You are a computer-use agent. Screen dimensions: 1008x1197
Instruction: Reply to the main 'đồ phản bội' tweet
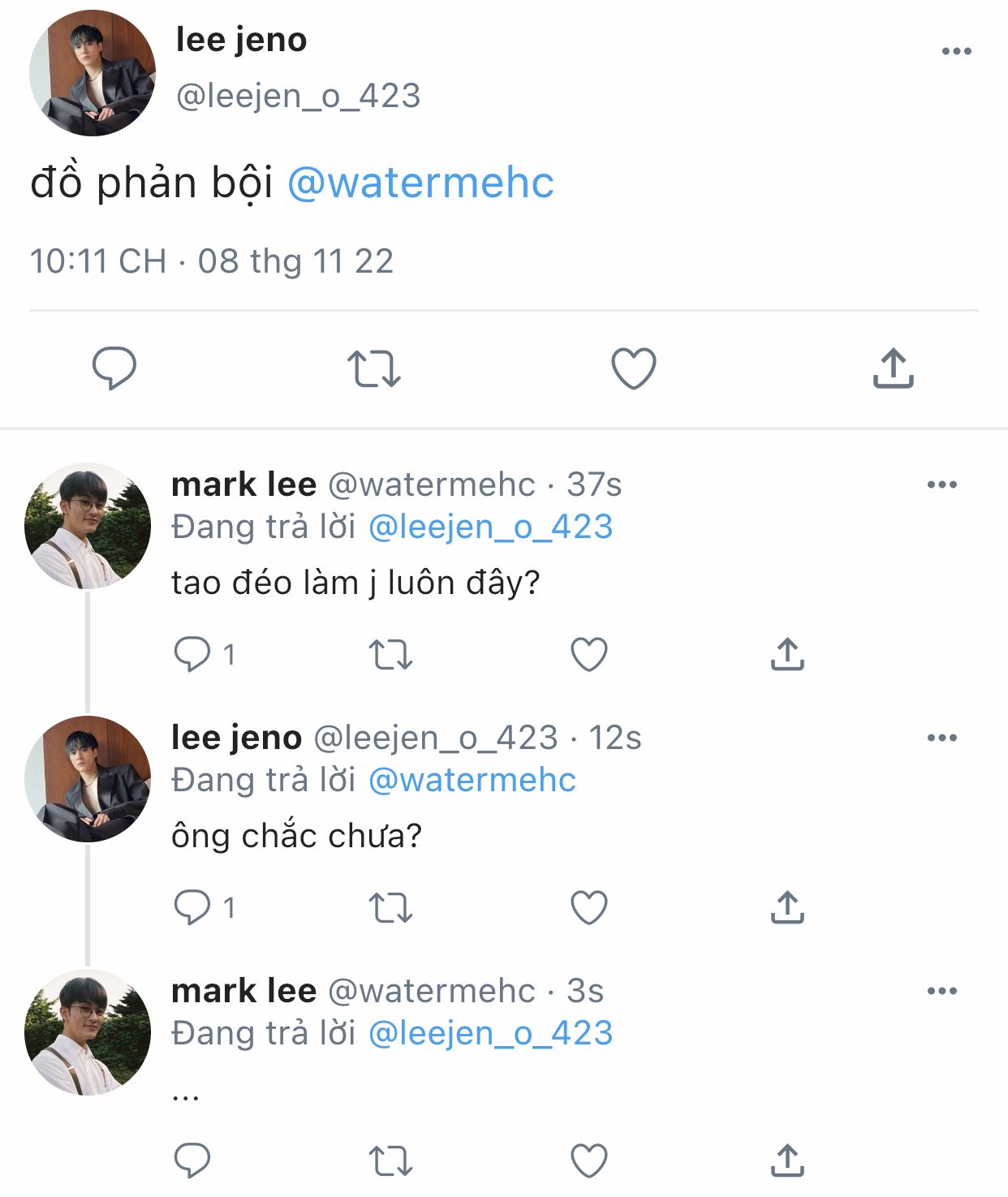(114, 368)
